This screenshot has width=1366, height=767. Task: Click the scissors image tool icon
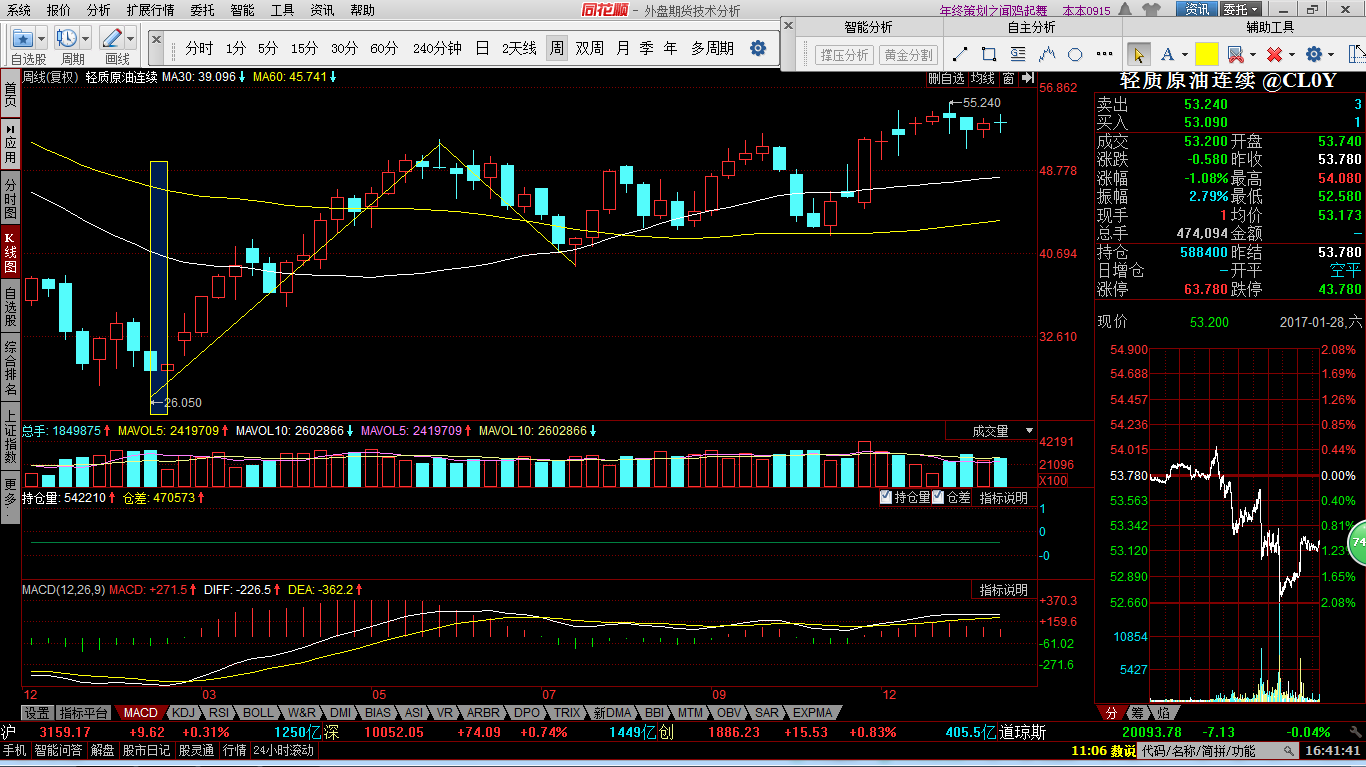click(x=1235, y=54)
